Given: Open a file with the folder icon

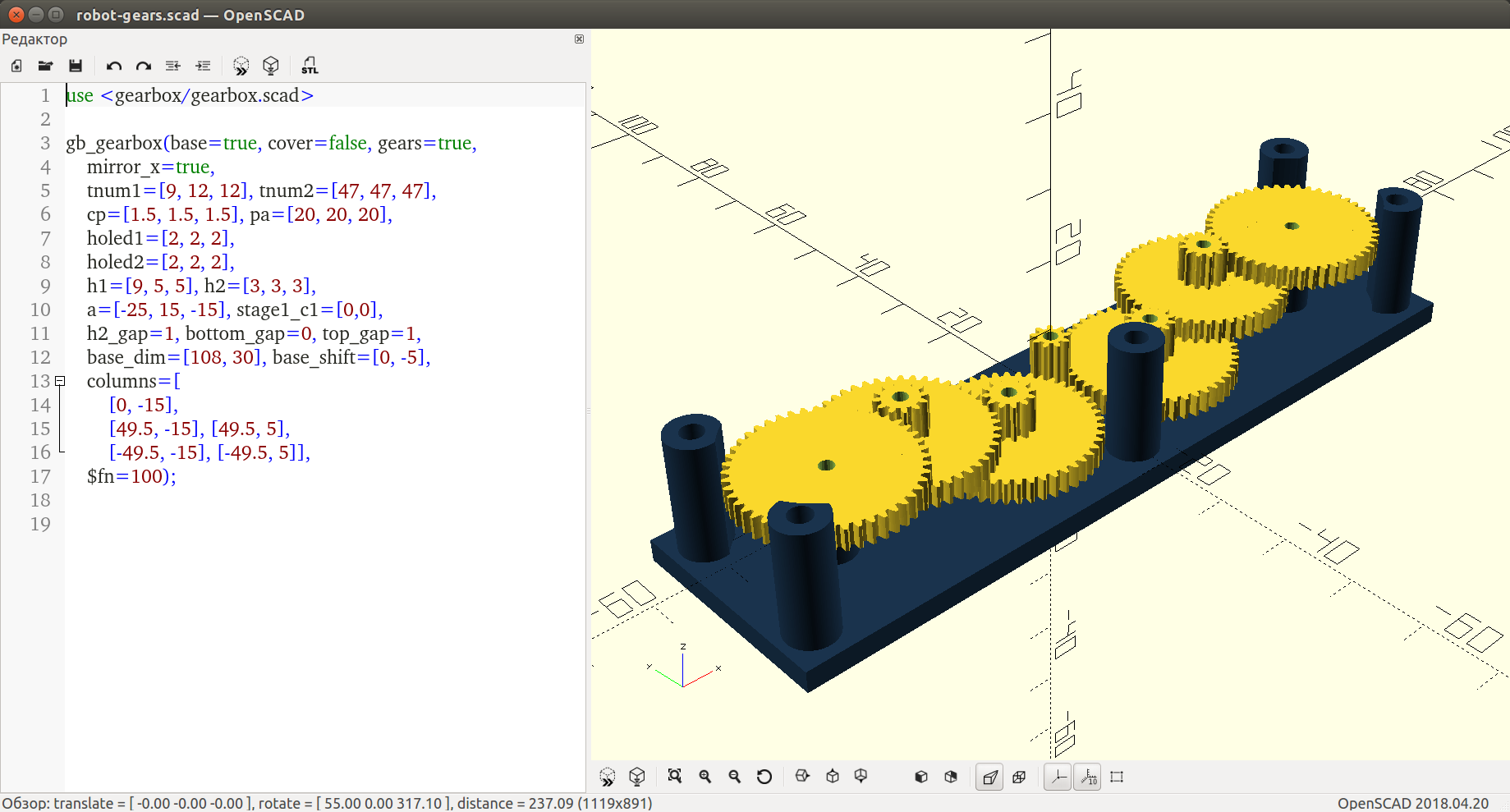Looking at the screenshot, I should pos(46,66).
